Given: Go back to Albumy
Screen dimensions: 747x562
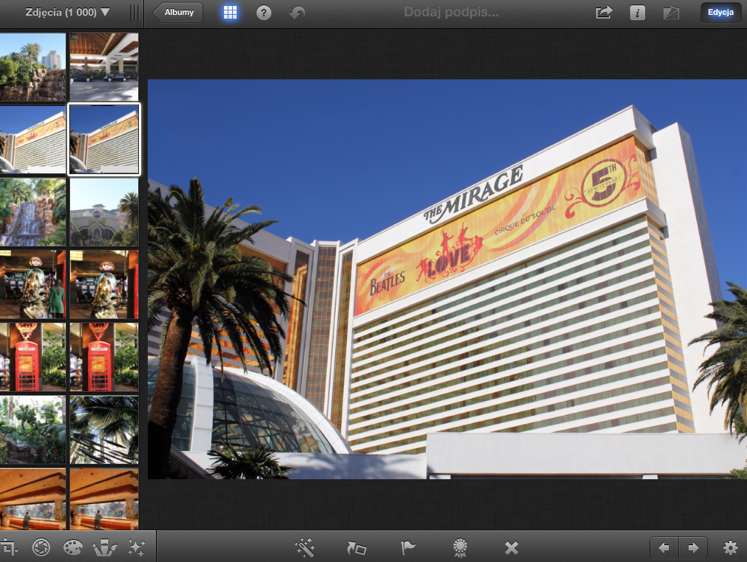Looking at the screenshot, I should pos(177,12).
